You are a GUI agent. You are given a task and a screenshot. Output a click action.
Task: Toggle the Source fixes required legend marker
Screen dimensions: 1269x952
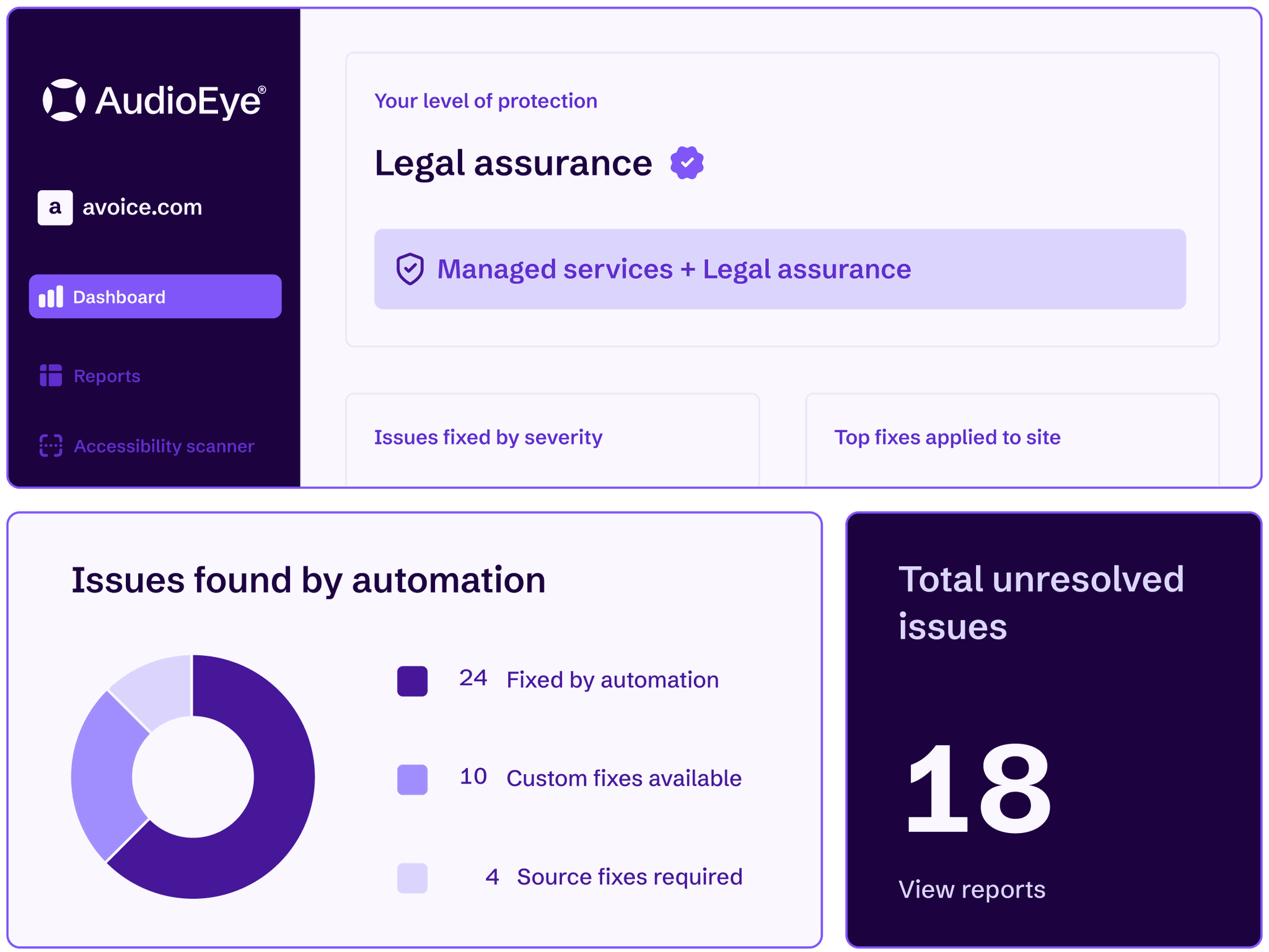coord(412,876)
